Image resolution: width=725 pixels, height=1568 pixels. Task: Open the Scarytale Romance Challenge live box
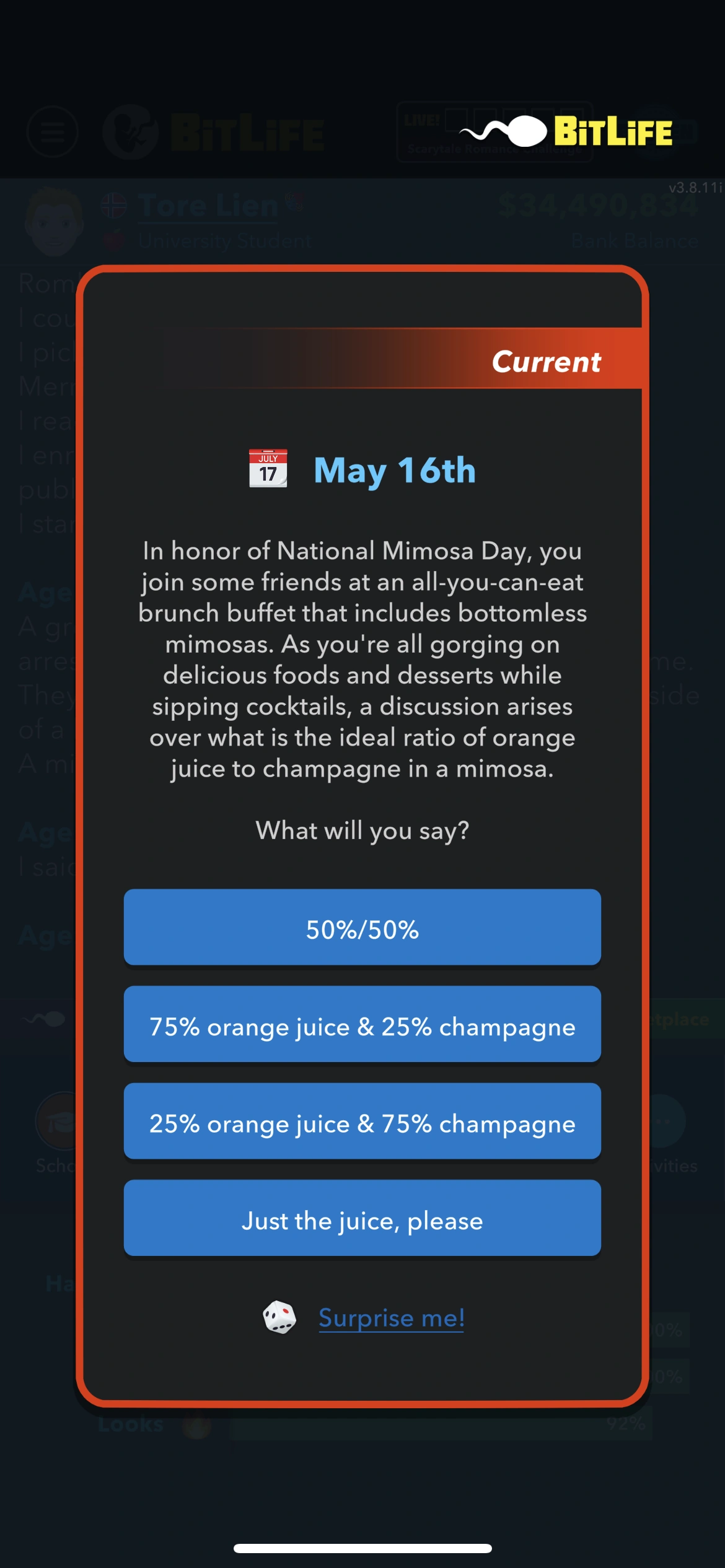pos(494,132)
